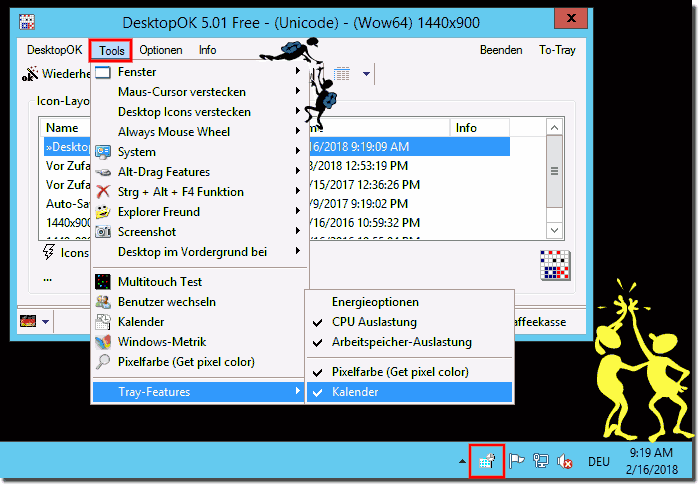Click the lightning Icons icon below list

49,252
